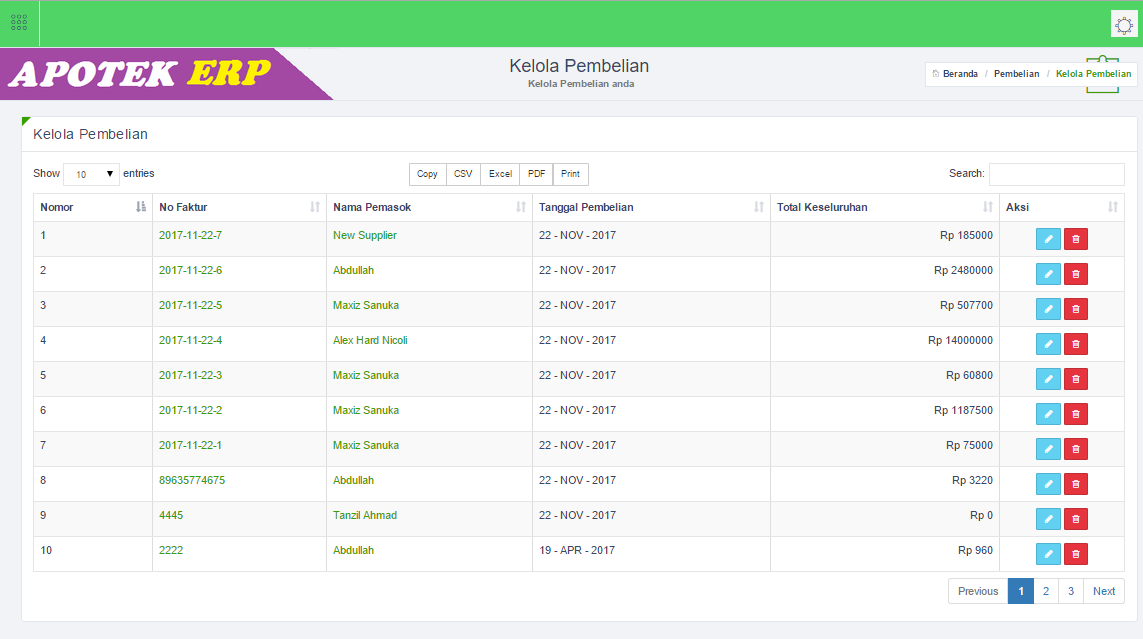Screen dimensions: 1143x639
Task: Click the PDF export button
Action: 536,174
